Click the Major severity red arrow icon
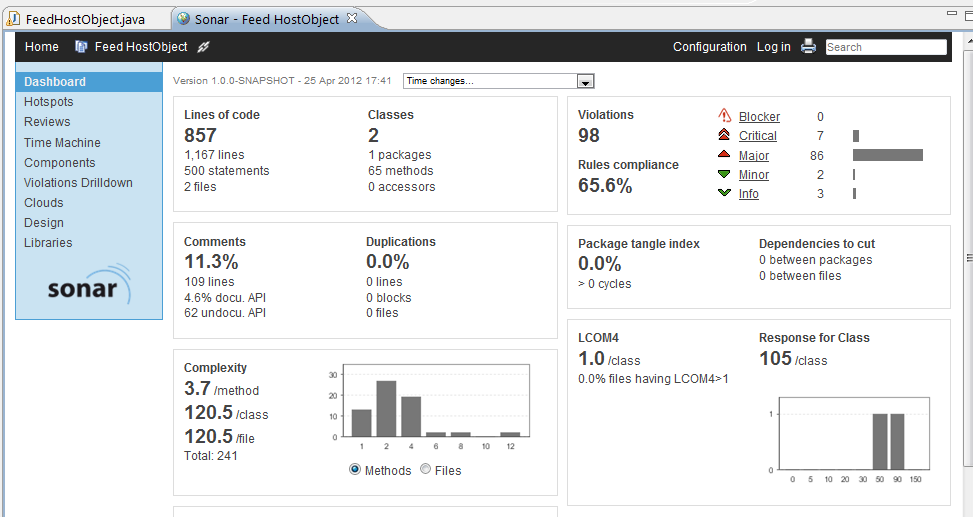Image resolution: width=973 pixels, height=517 pixels. point(724,154)
